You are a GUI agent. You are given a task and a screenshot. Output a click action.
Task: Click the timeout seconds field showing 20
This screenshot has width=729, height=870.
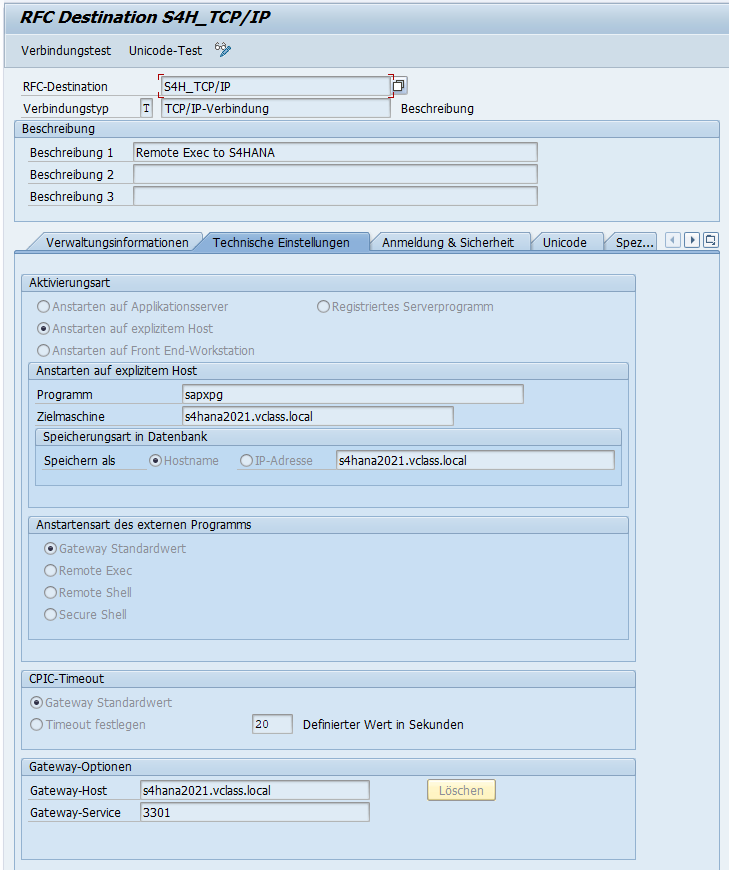[x=272, y=724]
